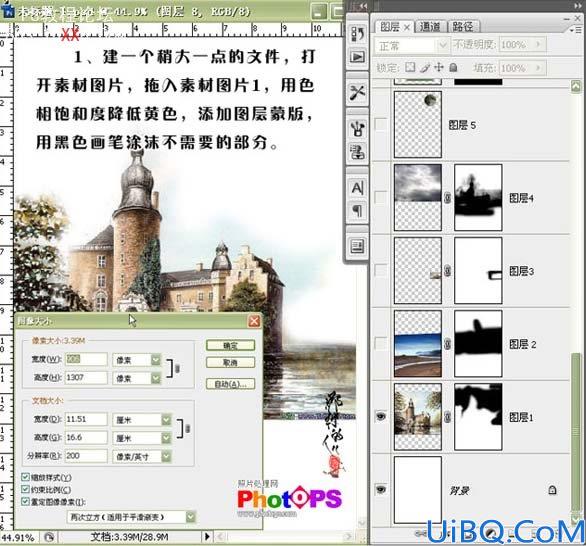Viewport: 586px width, 546px height.
Task: Select the 图层 2 layer image thumbnail
Action: point(418,344)
